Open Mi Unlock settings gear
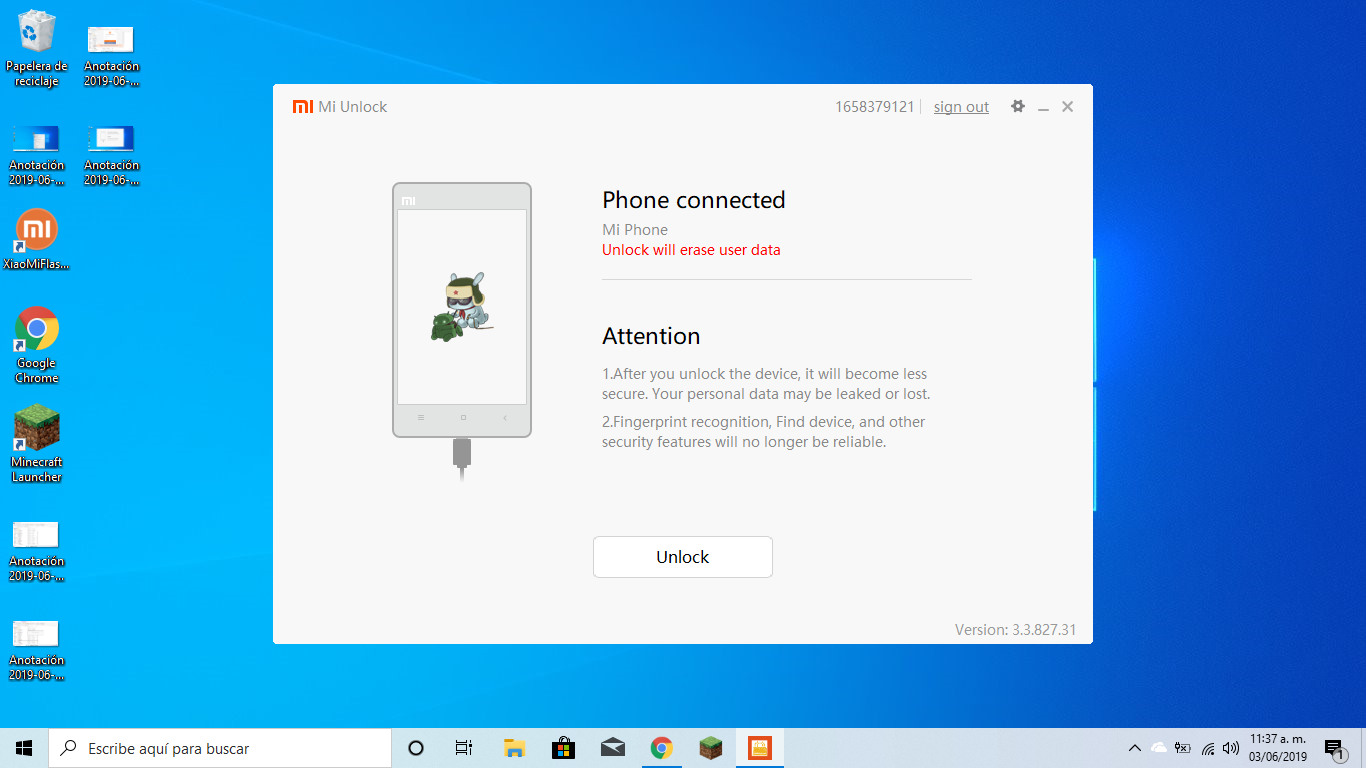 click(x=1018, y=106)
